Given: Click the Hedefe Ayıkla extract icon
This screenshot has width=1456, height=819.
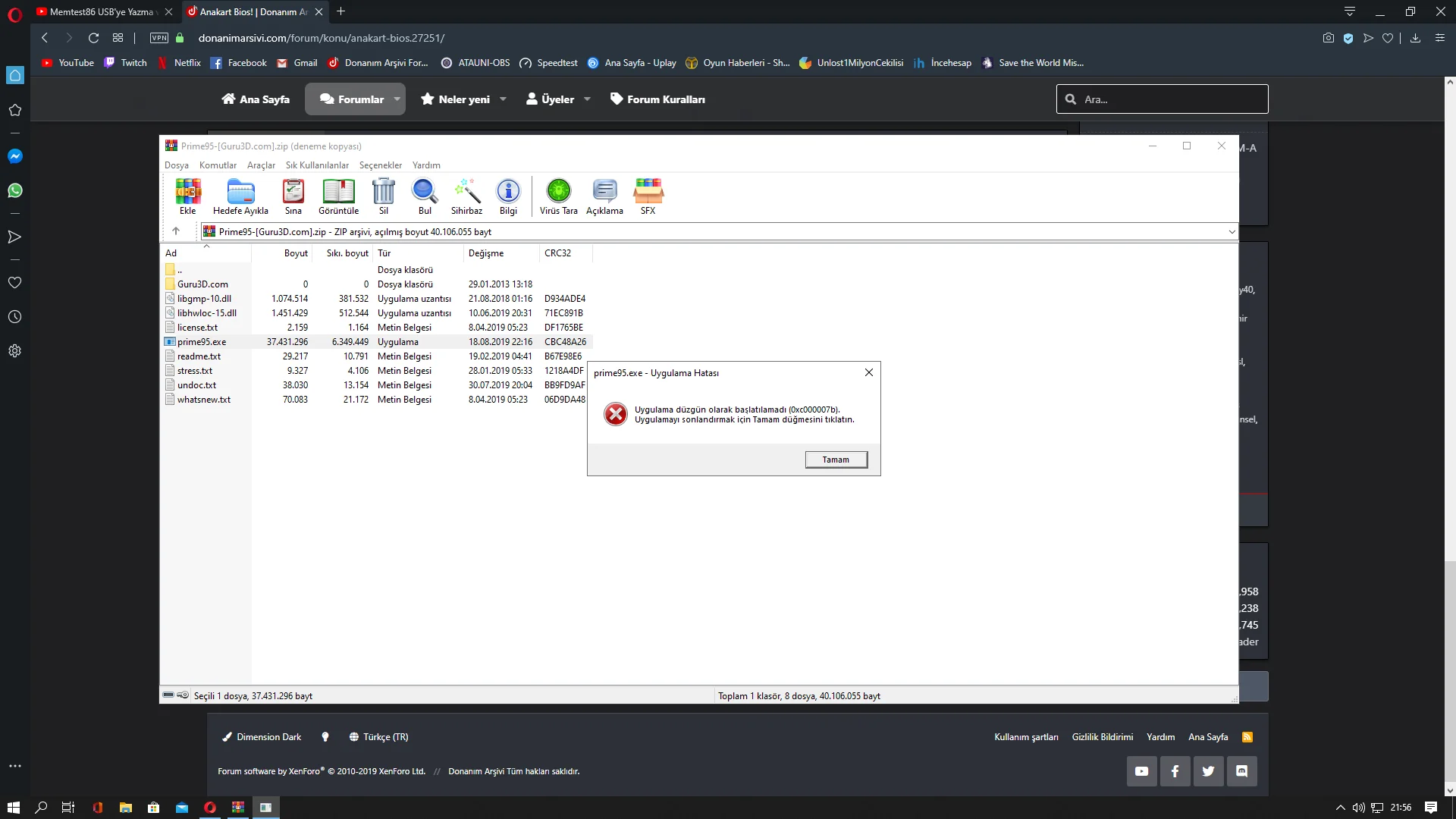Looking at the screenshot, I should [240, 196].
